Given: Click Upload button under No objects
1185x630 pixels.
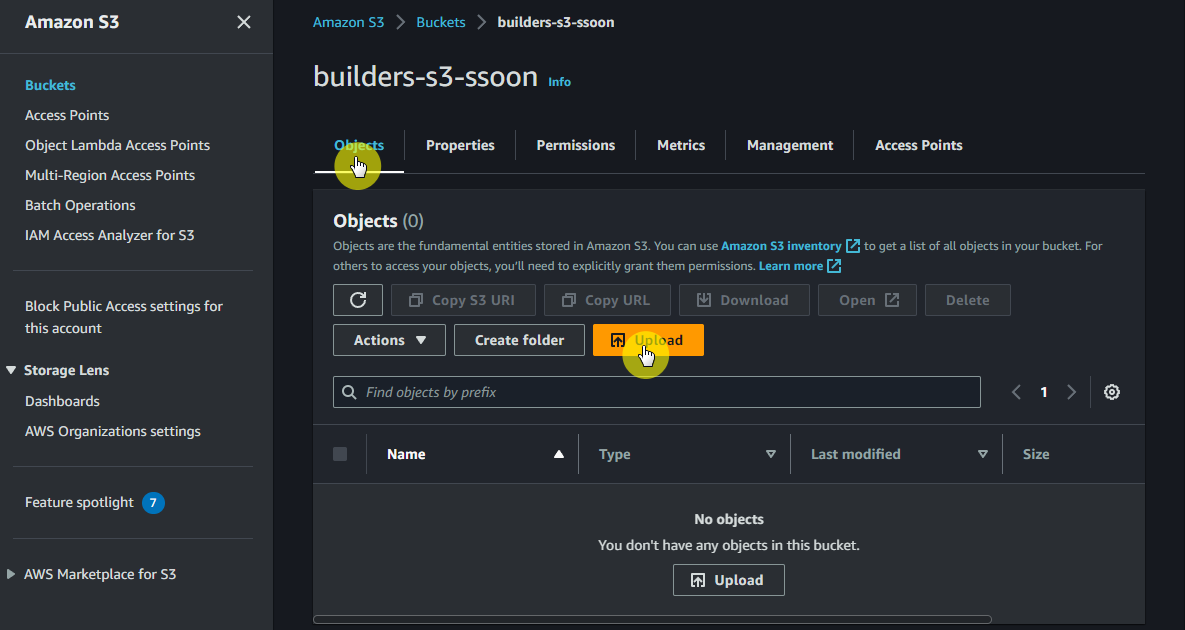Looking at the screenshot, I should coord(729,580).
